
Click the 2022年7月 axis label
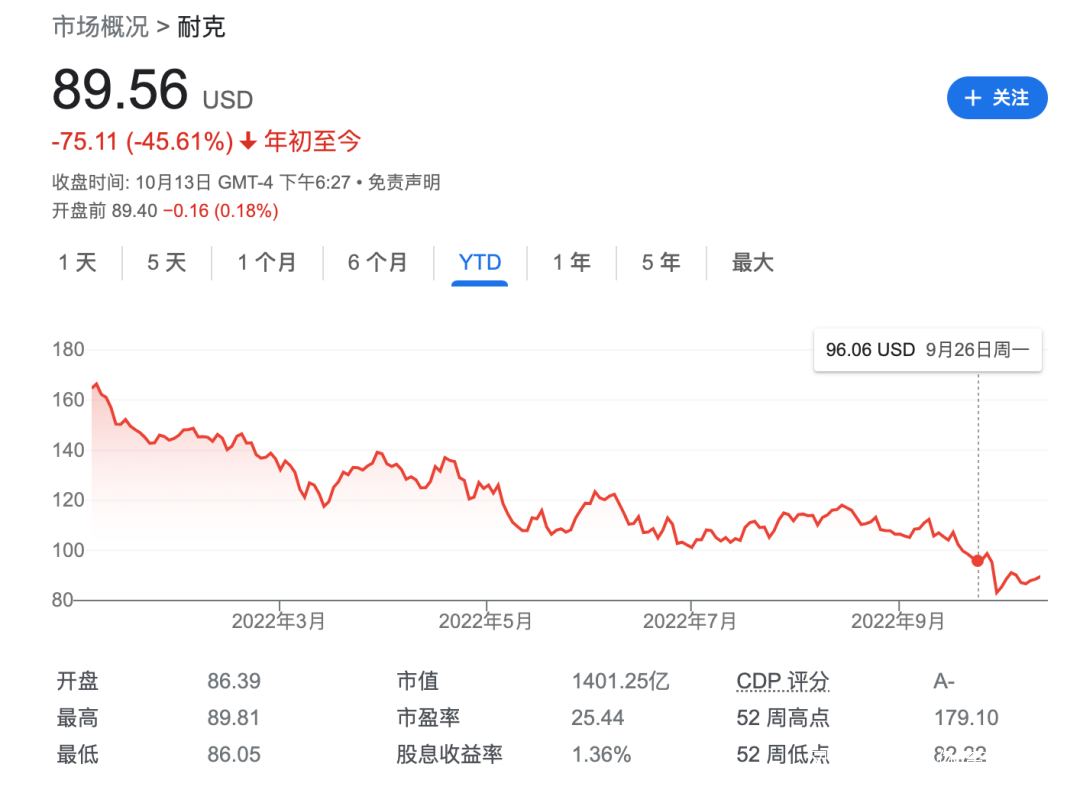(689, 621)
